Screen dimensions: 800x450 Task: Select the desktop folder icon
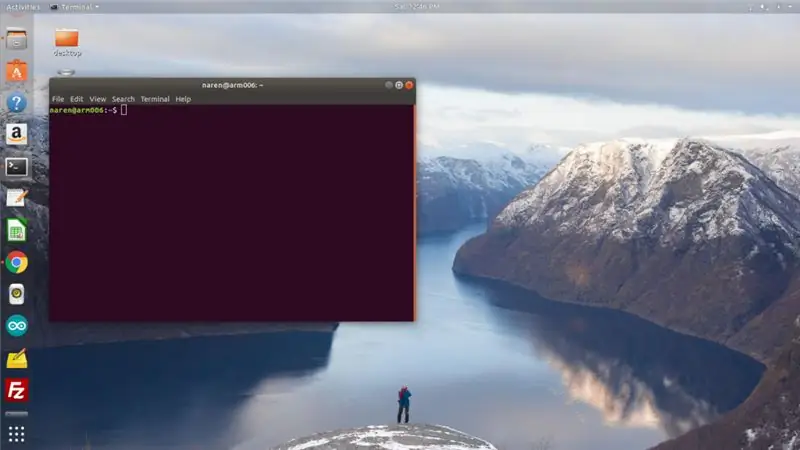(67, 42)
